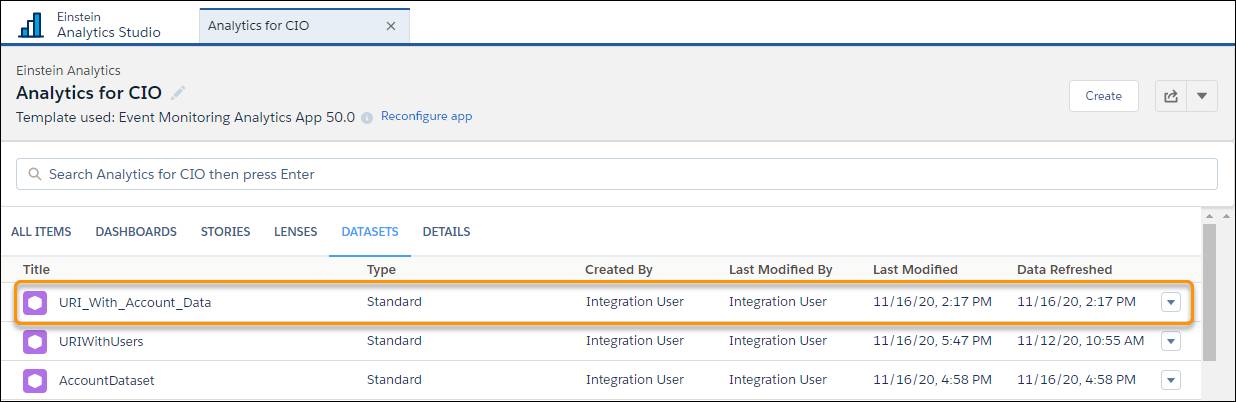Open the Stories tab
The height and width of the screenshot is (402, 1236).
click(226, 232)
